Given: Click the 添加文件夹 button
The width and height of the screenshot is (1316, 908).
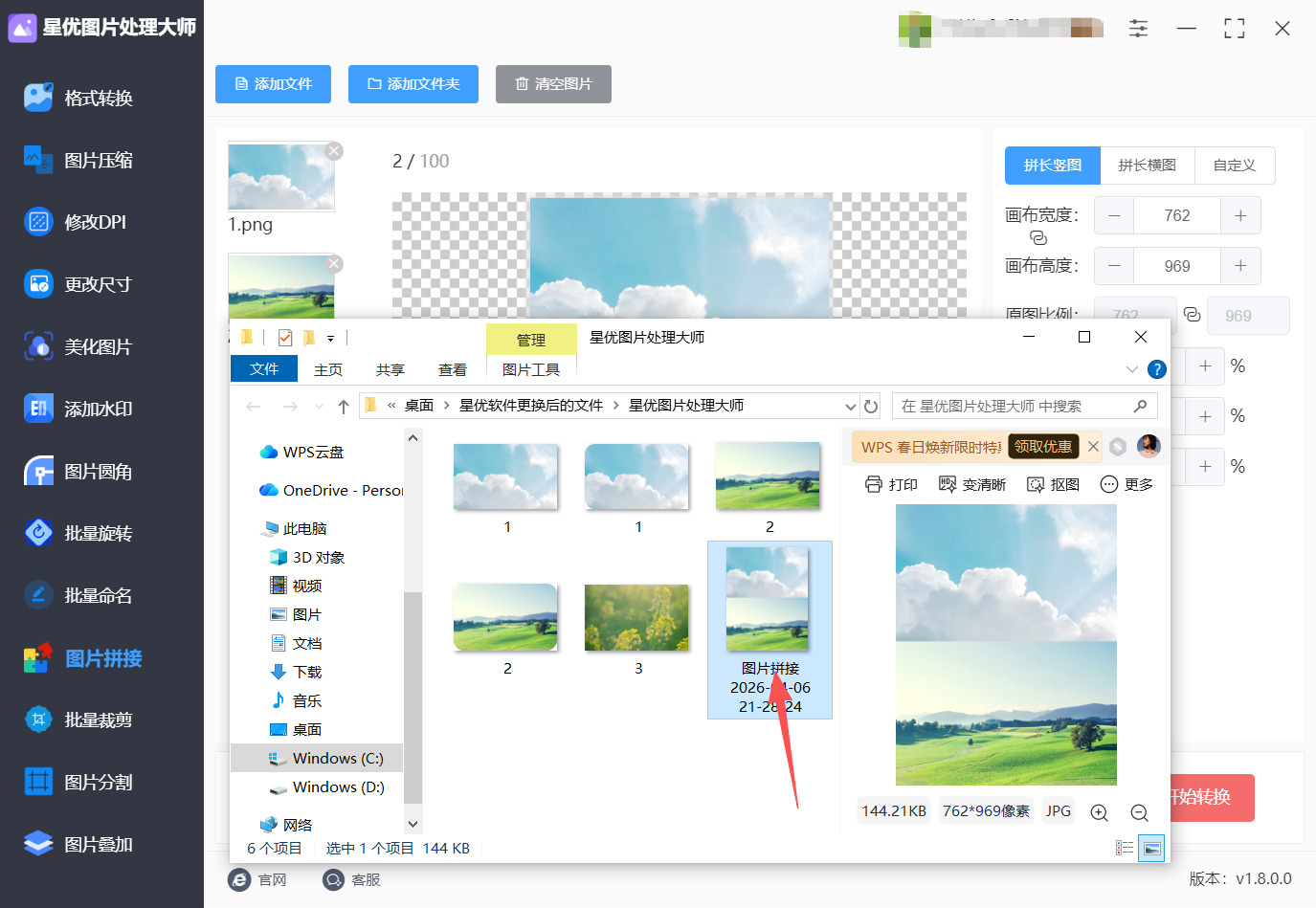Looking at the screenshot, I should pyautogui.click(x=413, y=84).
